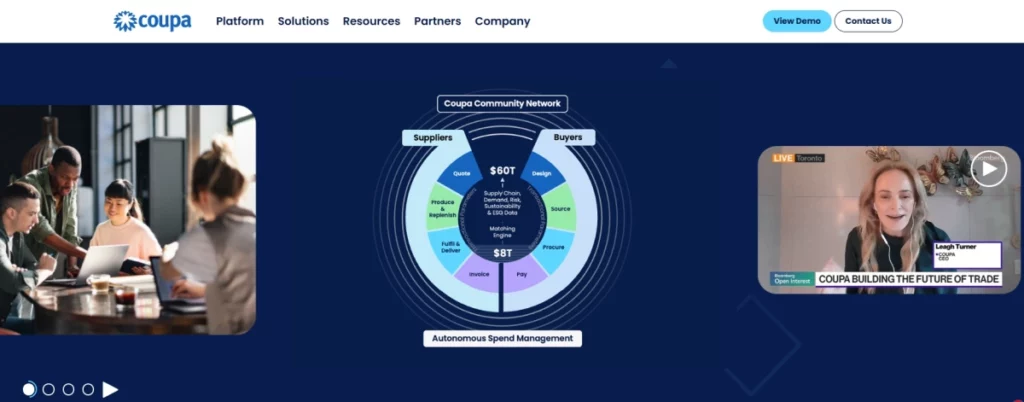This screenshot has height=402, width=1024.
Task: Click the Suppliers label
Action: pyautogui.click(x=432, y=138)
